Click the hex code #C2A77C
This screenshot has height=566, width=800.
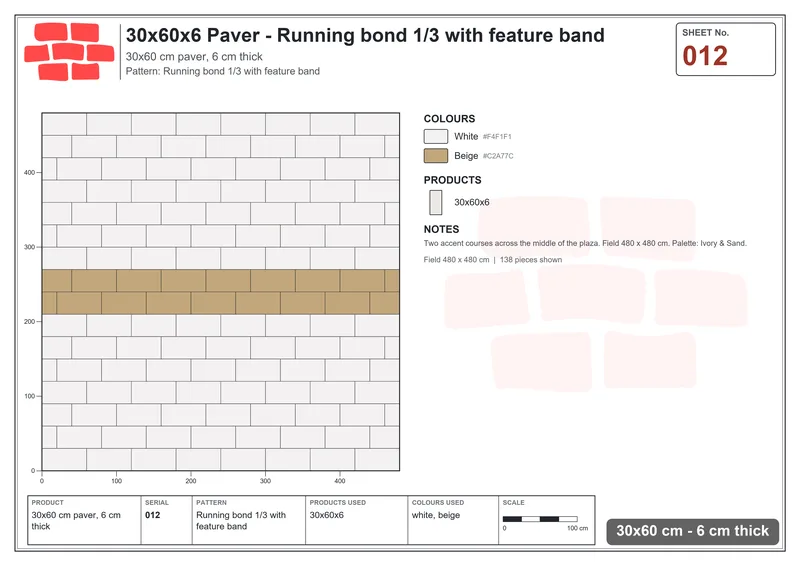coord(498,156)
